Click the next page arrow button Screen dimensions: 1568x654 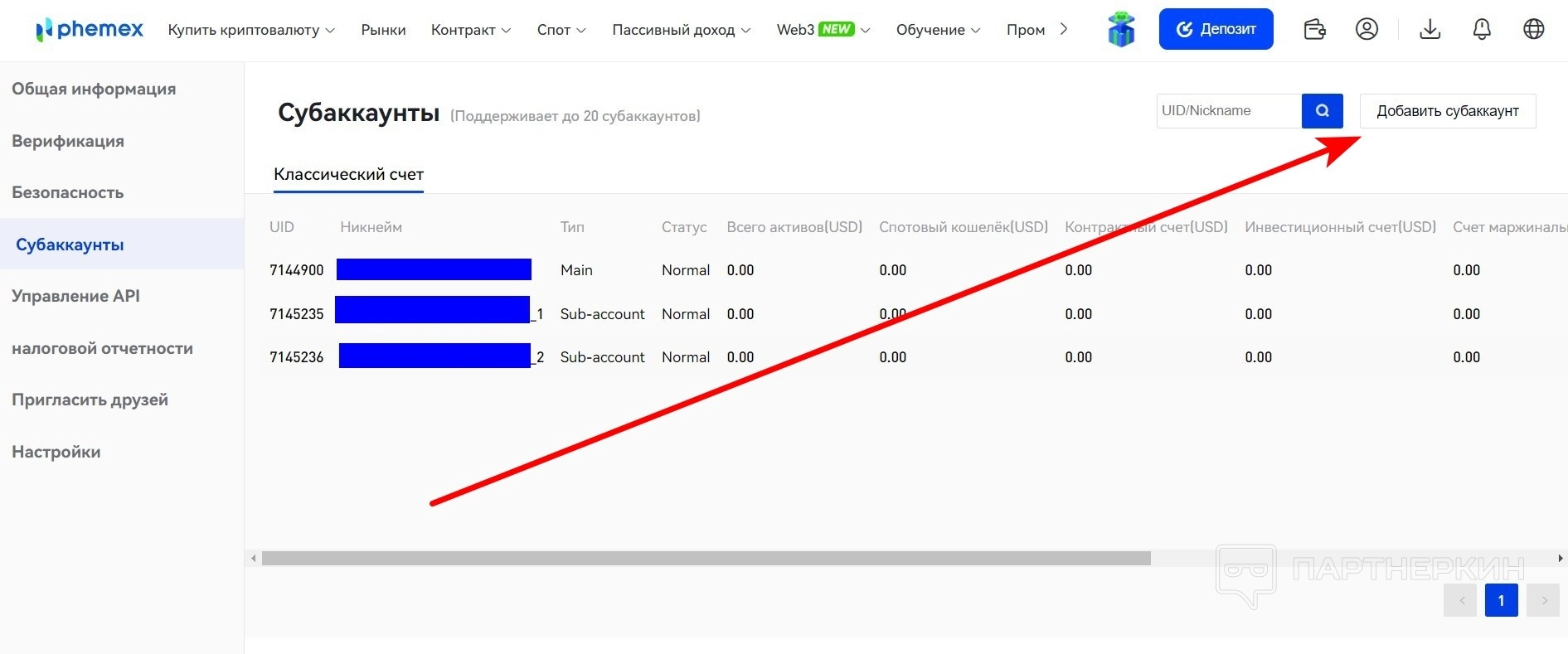[1543, 600]
